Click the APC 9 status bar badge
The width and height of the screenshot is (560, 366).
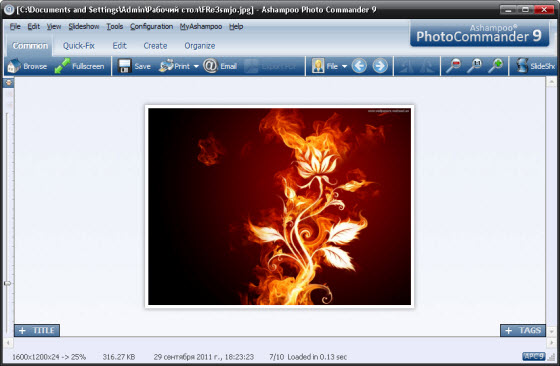tap(534, 356)
